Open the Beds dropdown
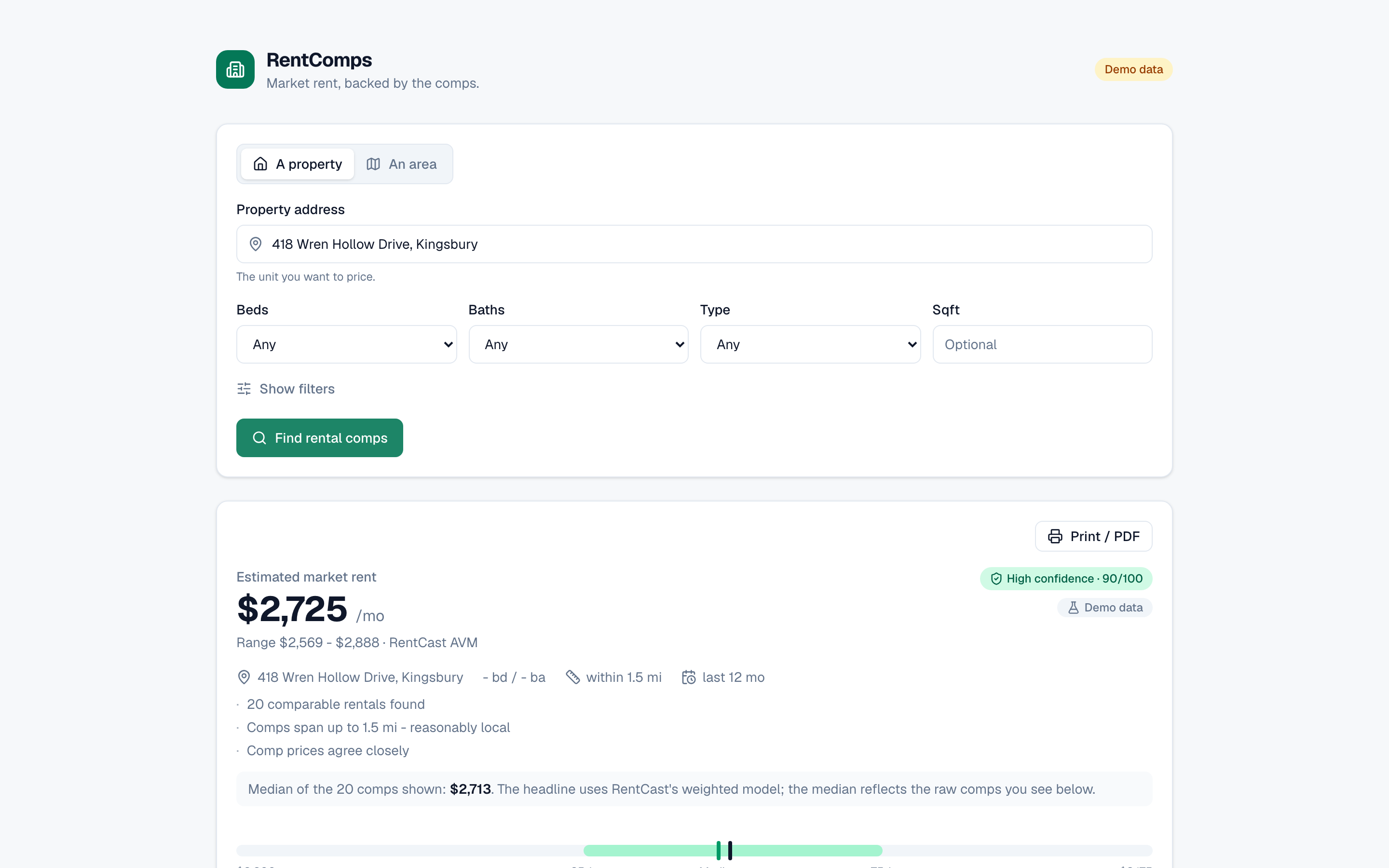The height and width of the screenshot is (868, 1389). pos(347,344)
